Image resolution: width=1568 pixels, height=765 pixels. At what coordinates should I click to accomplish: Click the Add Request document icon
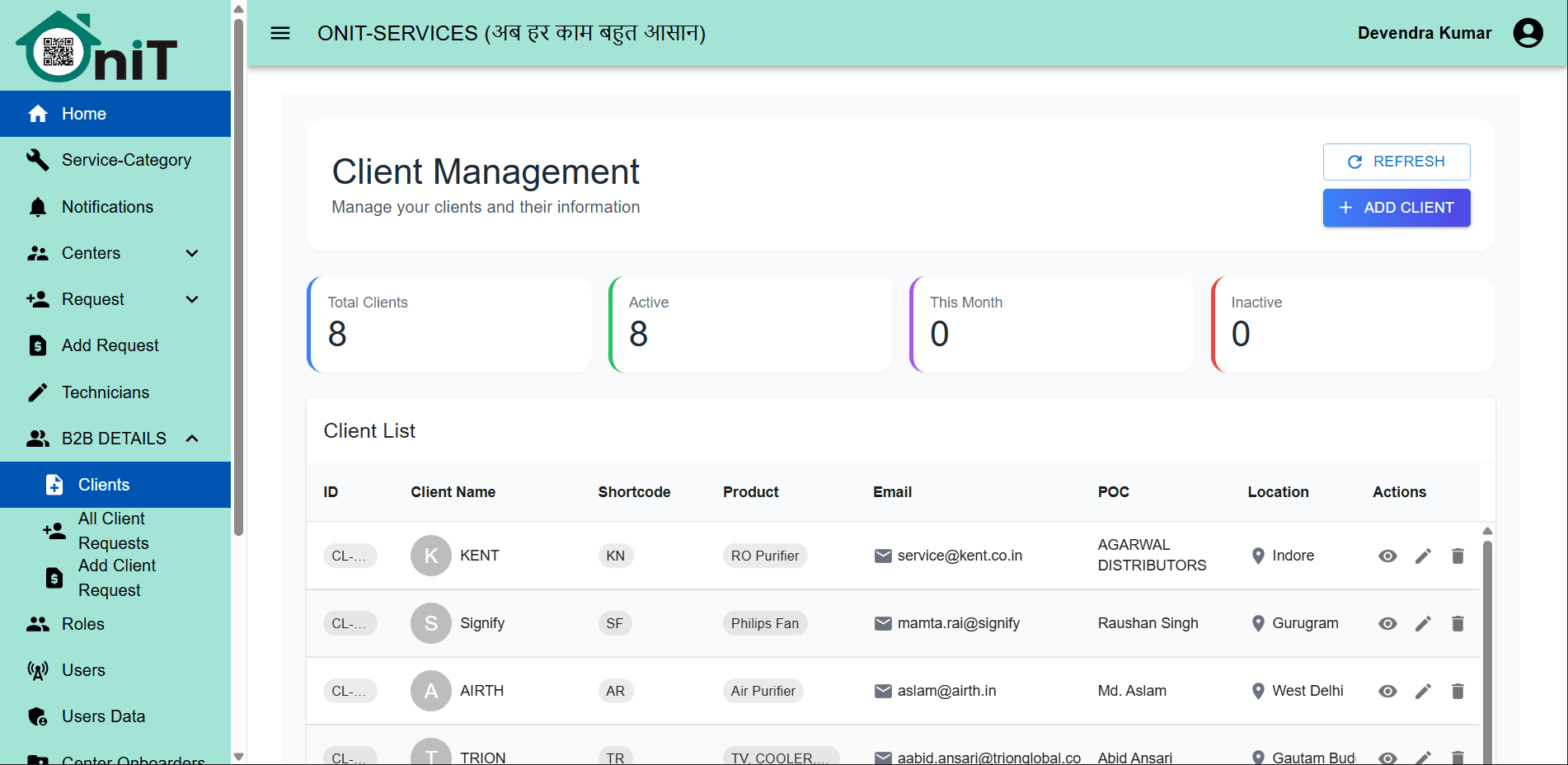(x=38, y=345)
